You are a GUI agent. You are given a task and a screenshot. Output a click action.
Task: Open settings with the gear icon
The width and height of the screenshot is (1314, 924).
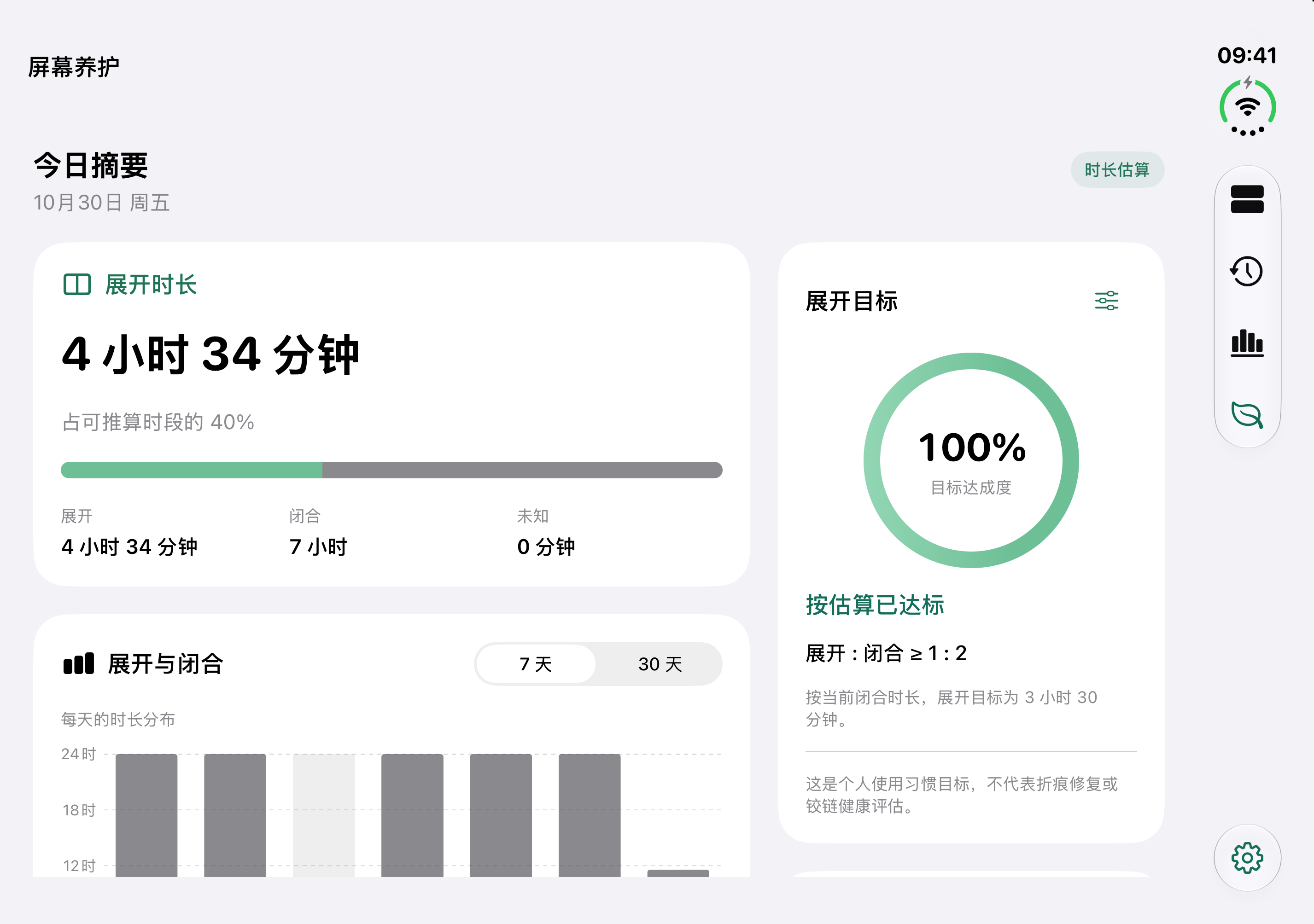(x=1247, y=858)
